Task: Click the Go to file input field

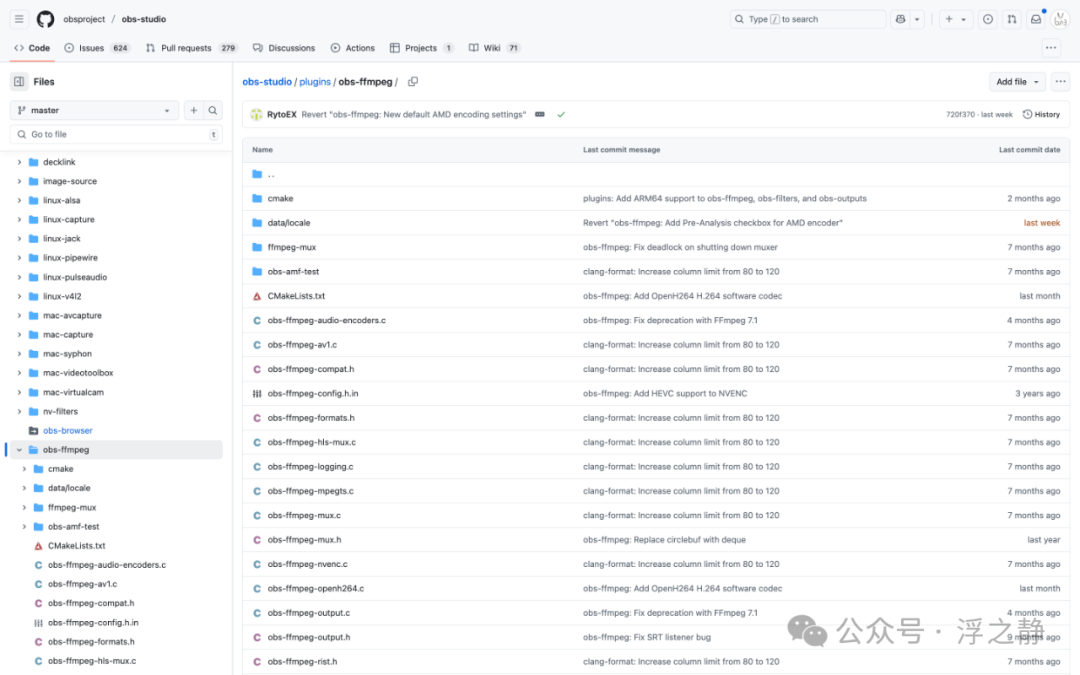Action: coord(116,134)
